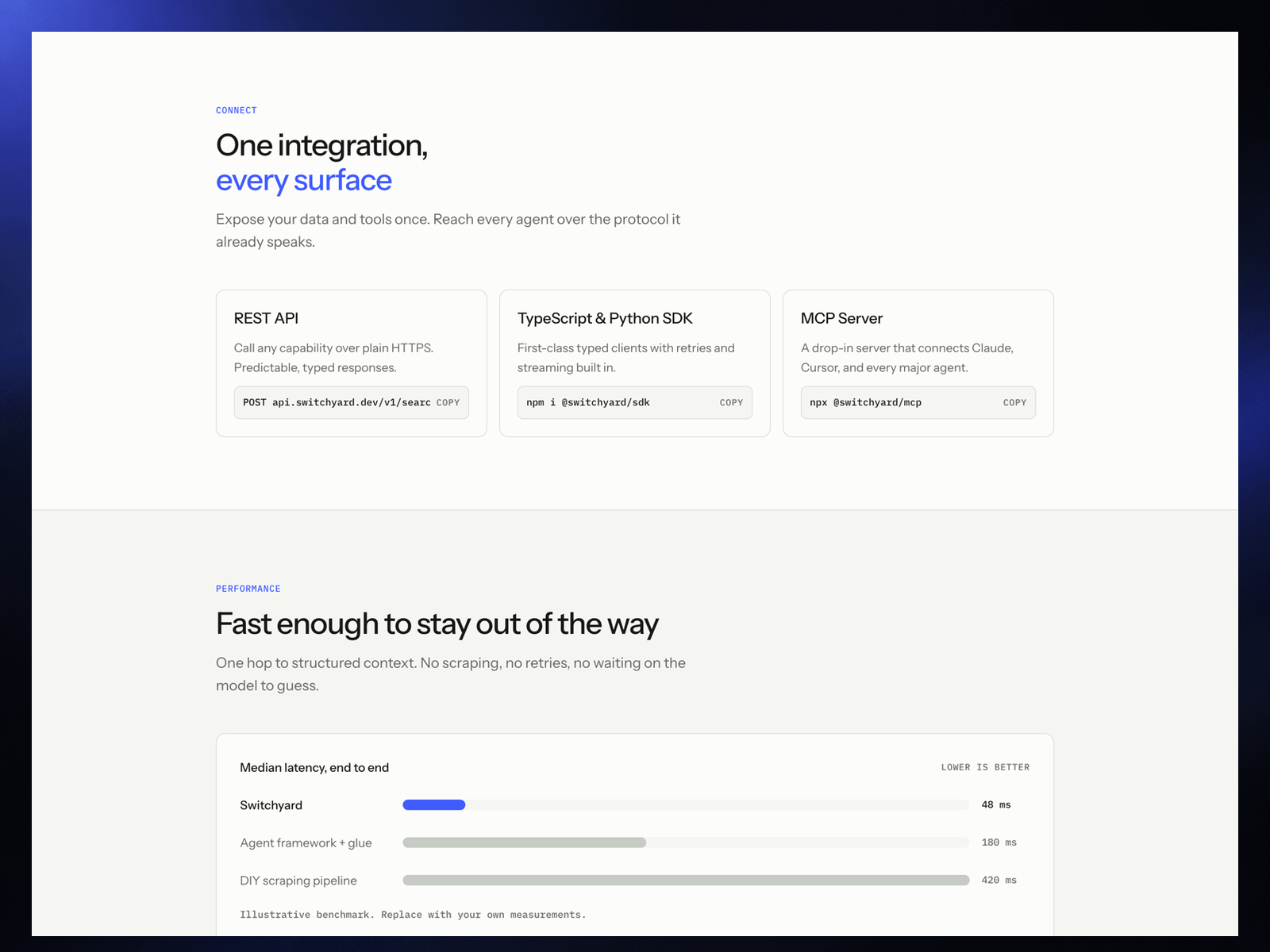Click the REST API card title
Screen dimensions: 1270x952
pyautogui.click(x=266, y=318)
